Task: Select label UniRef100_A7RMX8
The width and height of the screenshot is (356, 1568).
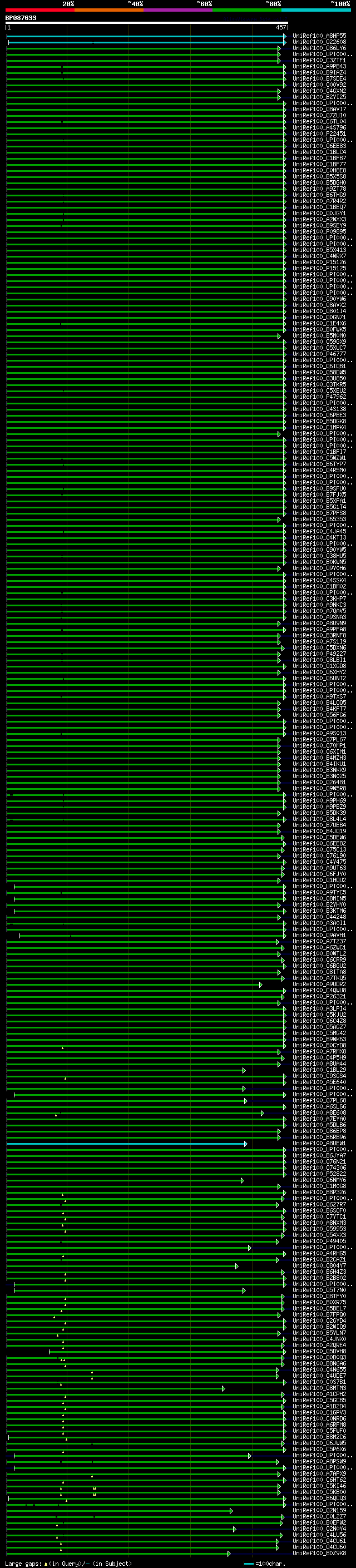Action: pos(319,1051)
